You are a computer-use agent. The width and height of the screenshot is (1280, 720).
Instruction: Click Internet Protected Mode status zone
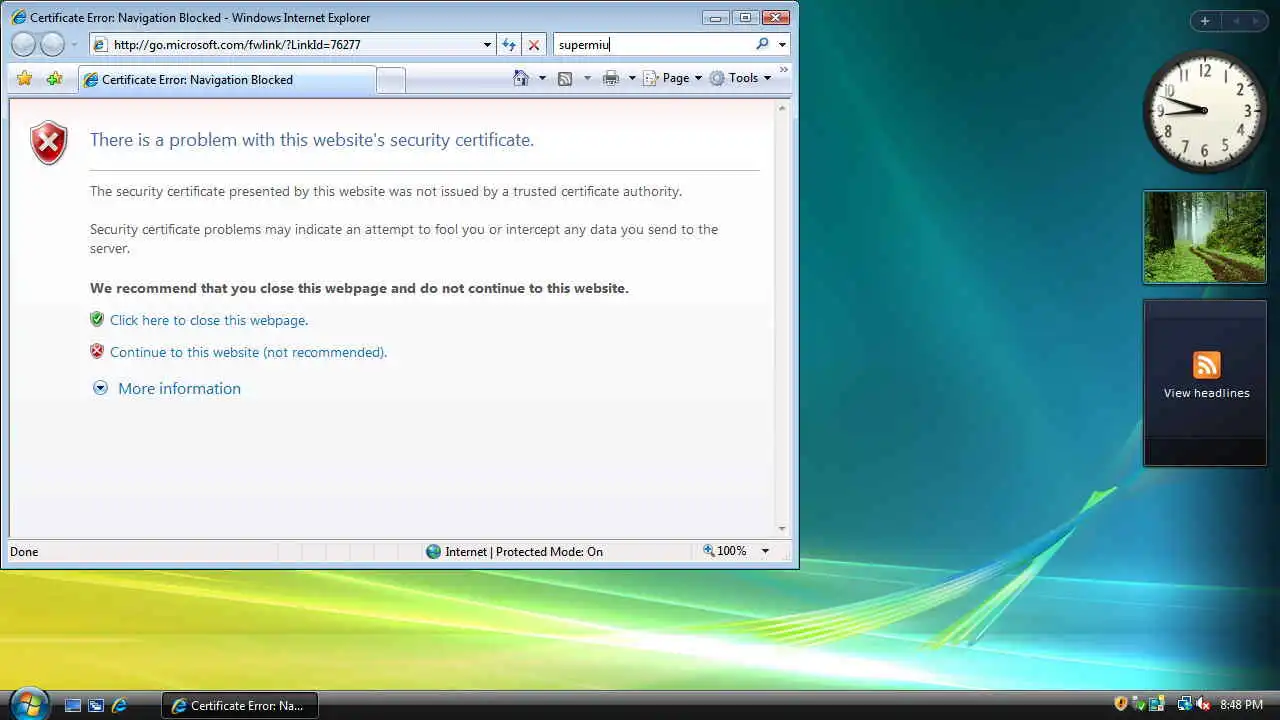[x=514, y=551]
